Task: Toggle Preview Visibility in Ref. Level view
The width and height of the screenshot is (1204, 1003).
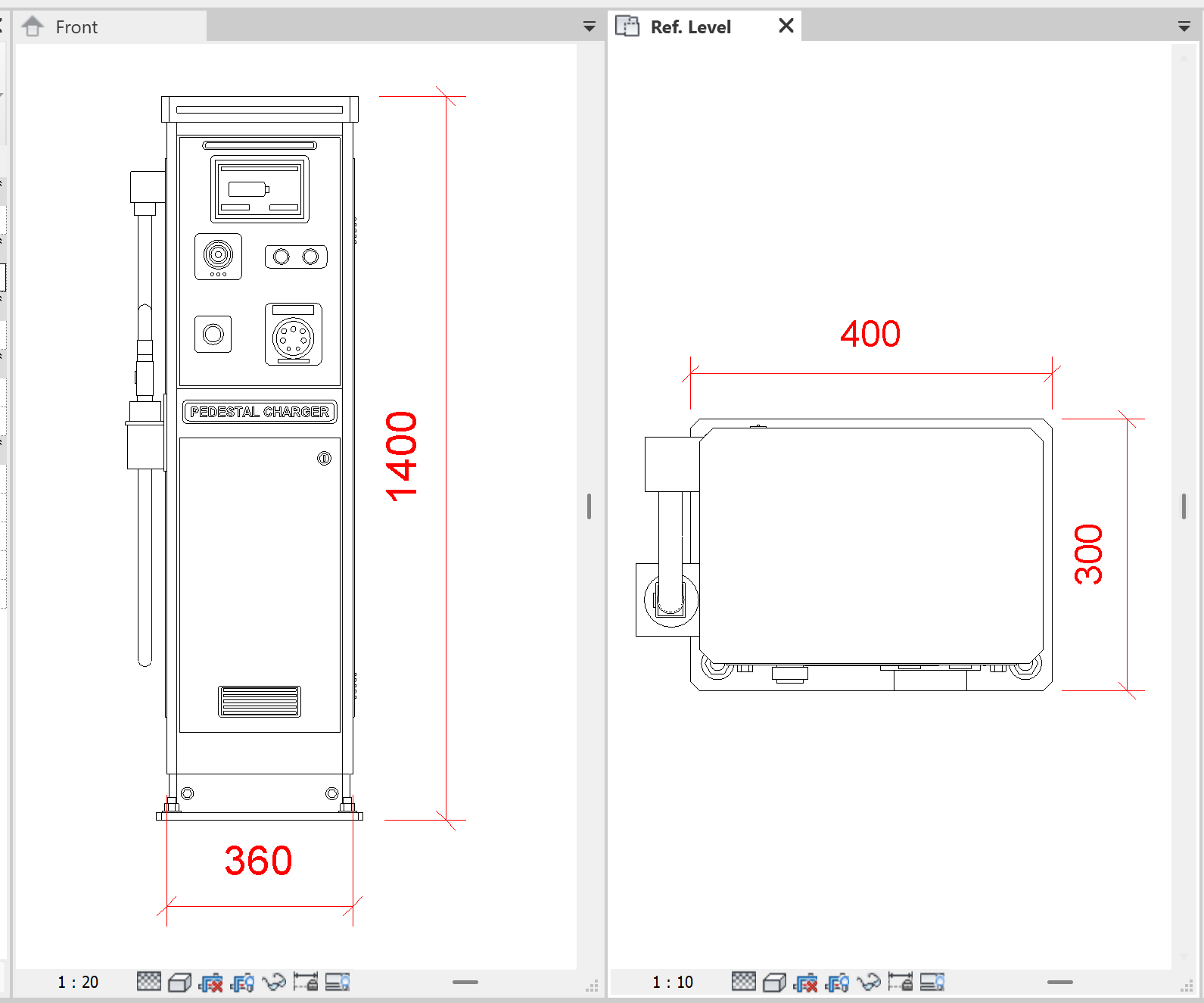Action: (x=932, y=982)
